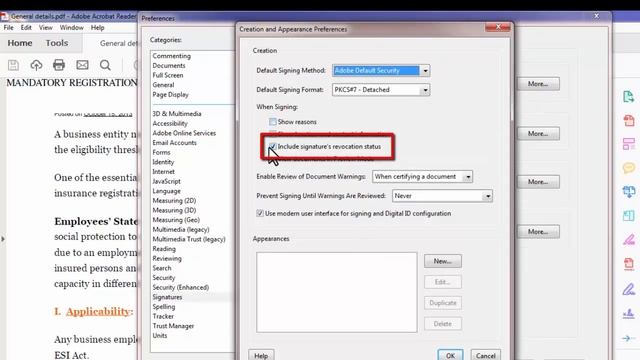Image resolution: width=640 pixels, height=360 pixels.
Task: Click OK in Creation and Appearance dialog
Action: pyautogui.click(x=450, y=355)
